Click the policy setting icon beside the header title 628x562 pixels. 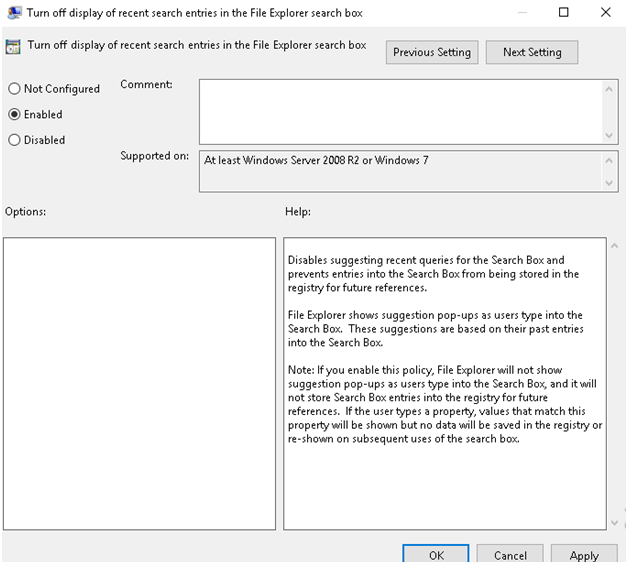click(13, 46)
